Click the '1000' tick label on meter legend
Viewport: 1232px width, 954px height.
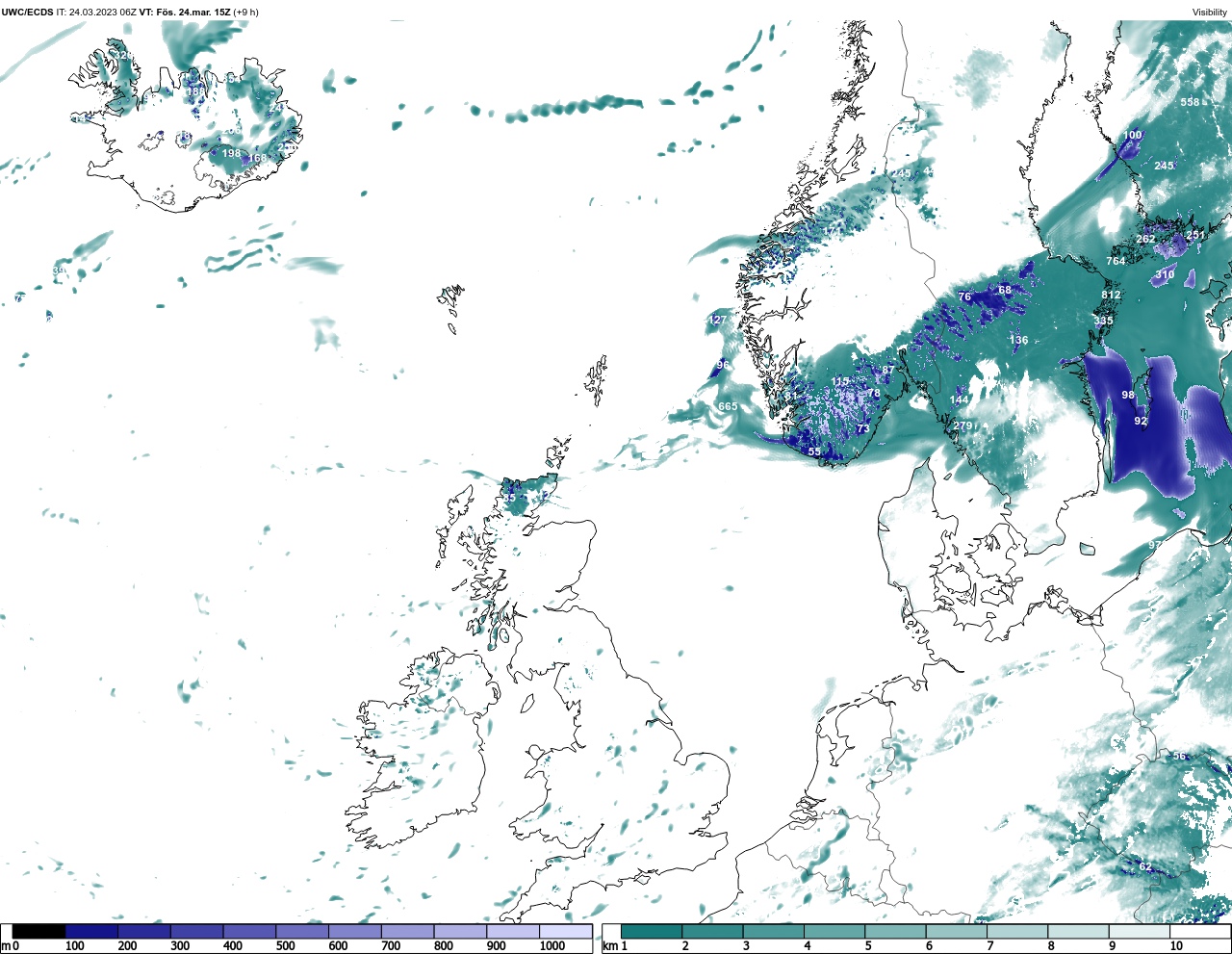click(552, 946)
